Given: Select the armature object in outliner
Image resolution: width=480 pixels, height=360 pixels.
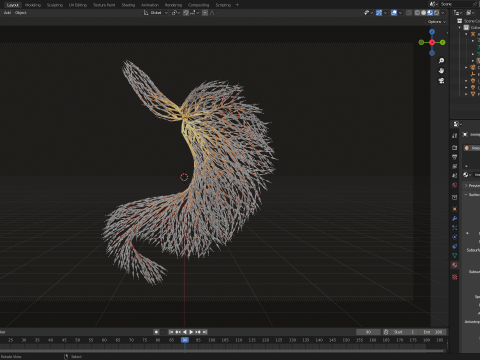Looking at the screenshot, I should tap(473, 34).
